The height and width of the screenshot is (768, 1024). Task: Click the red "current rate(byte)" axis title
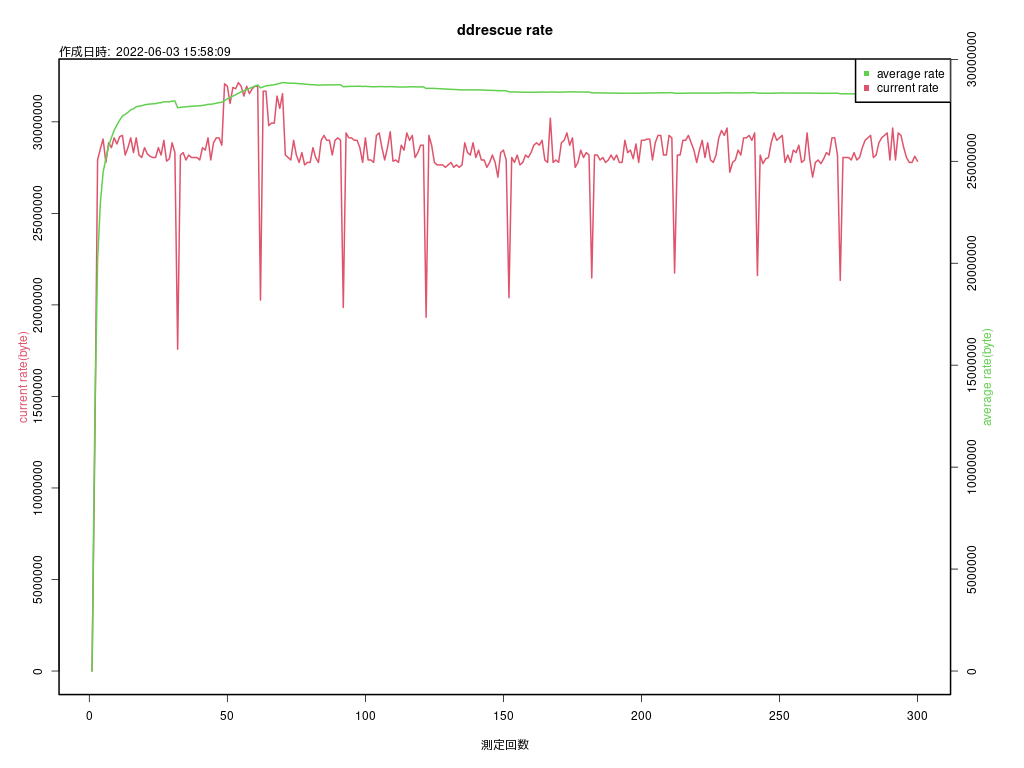24,377
